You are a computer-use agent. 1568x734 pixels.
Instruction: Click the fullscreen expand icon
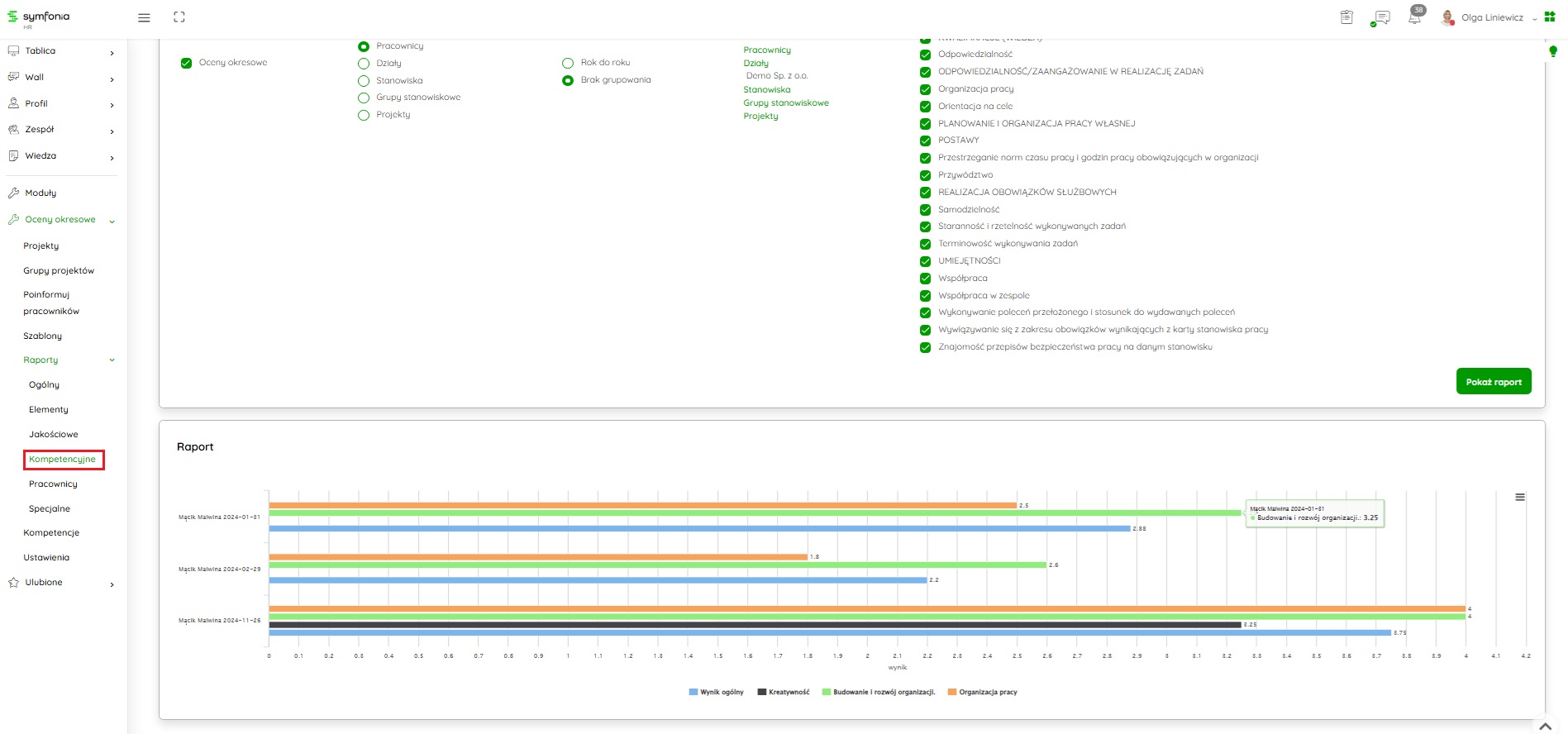point(179,17)
